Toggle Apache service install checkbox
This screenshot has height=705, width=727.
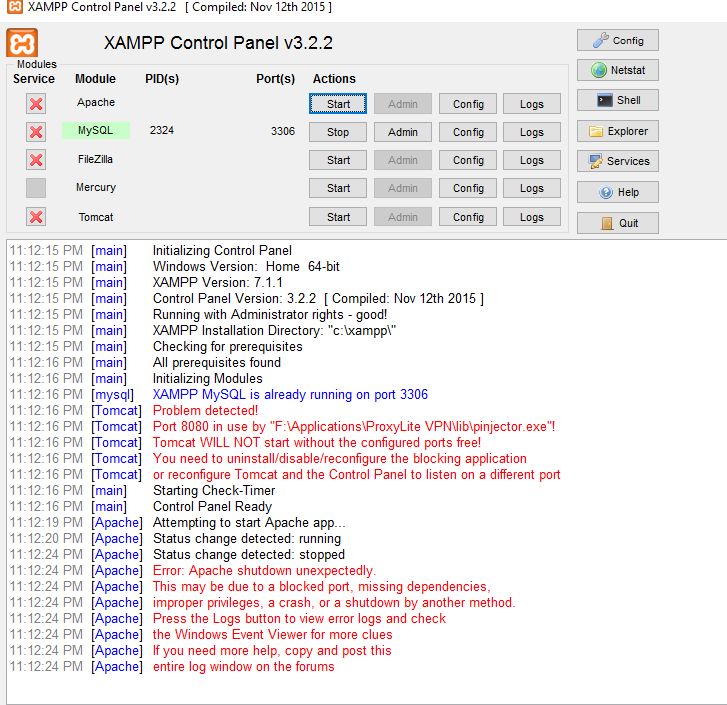[36, 104]
